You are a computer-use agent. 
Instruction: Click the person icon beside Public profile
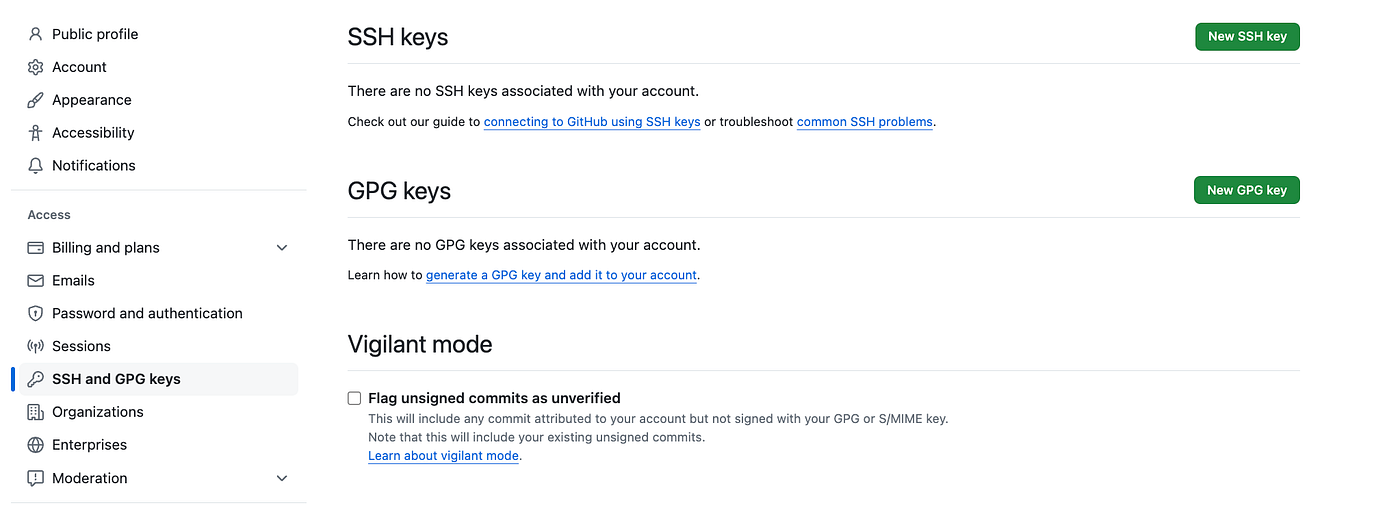36,34
